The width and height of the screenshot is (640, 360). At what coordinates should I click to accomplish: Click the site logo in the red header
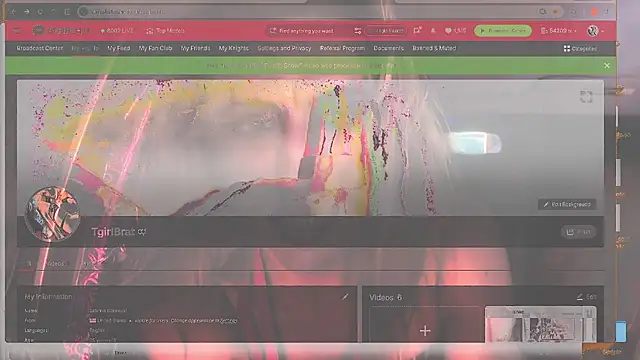tap(61, 31)
